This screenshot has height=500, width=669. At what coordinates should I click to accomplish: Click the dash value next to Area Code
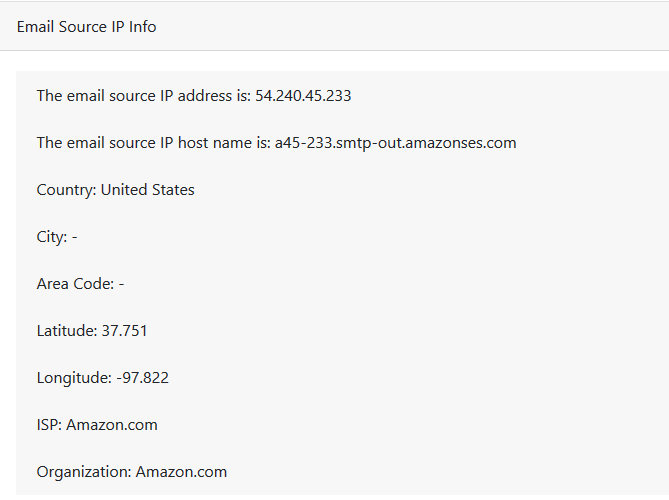[121, 284]
